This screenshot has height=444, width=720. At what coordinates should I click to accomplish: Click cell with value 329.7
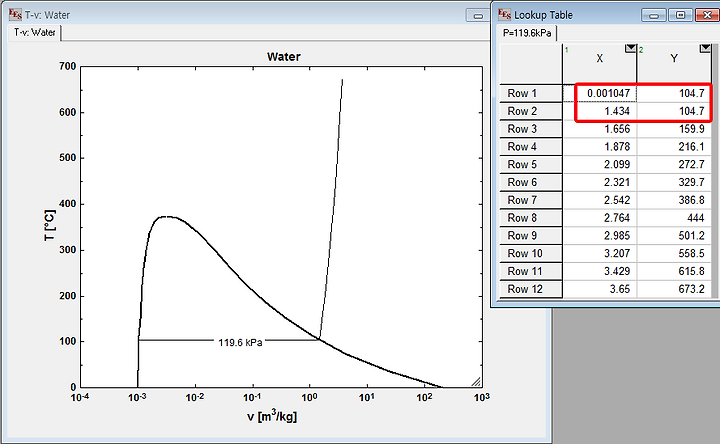674,182
